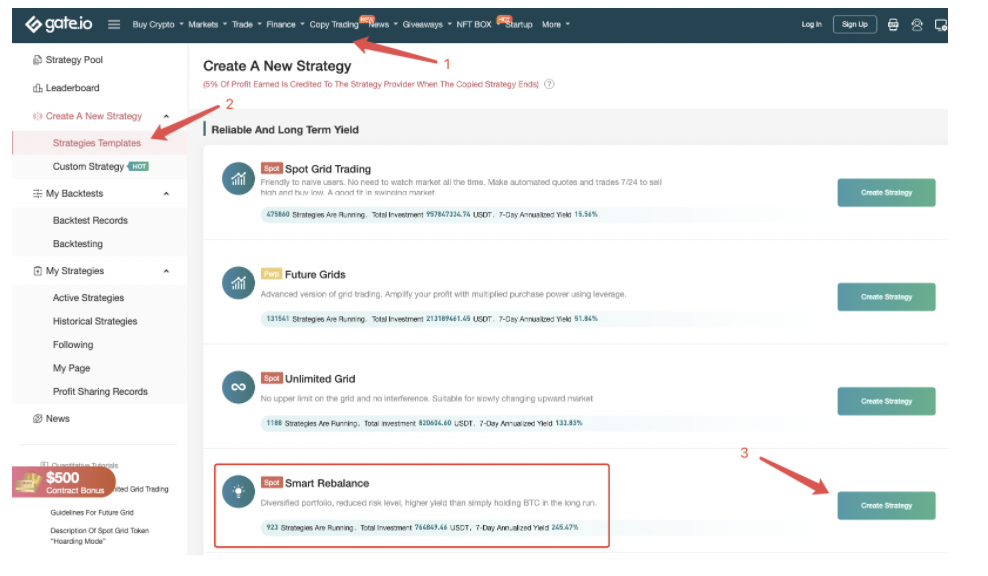This screenshot has width=988, height=576.
Task: Click the help question mark icon
Action: [549, 84]
